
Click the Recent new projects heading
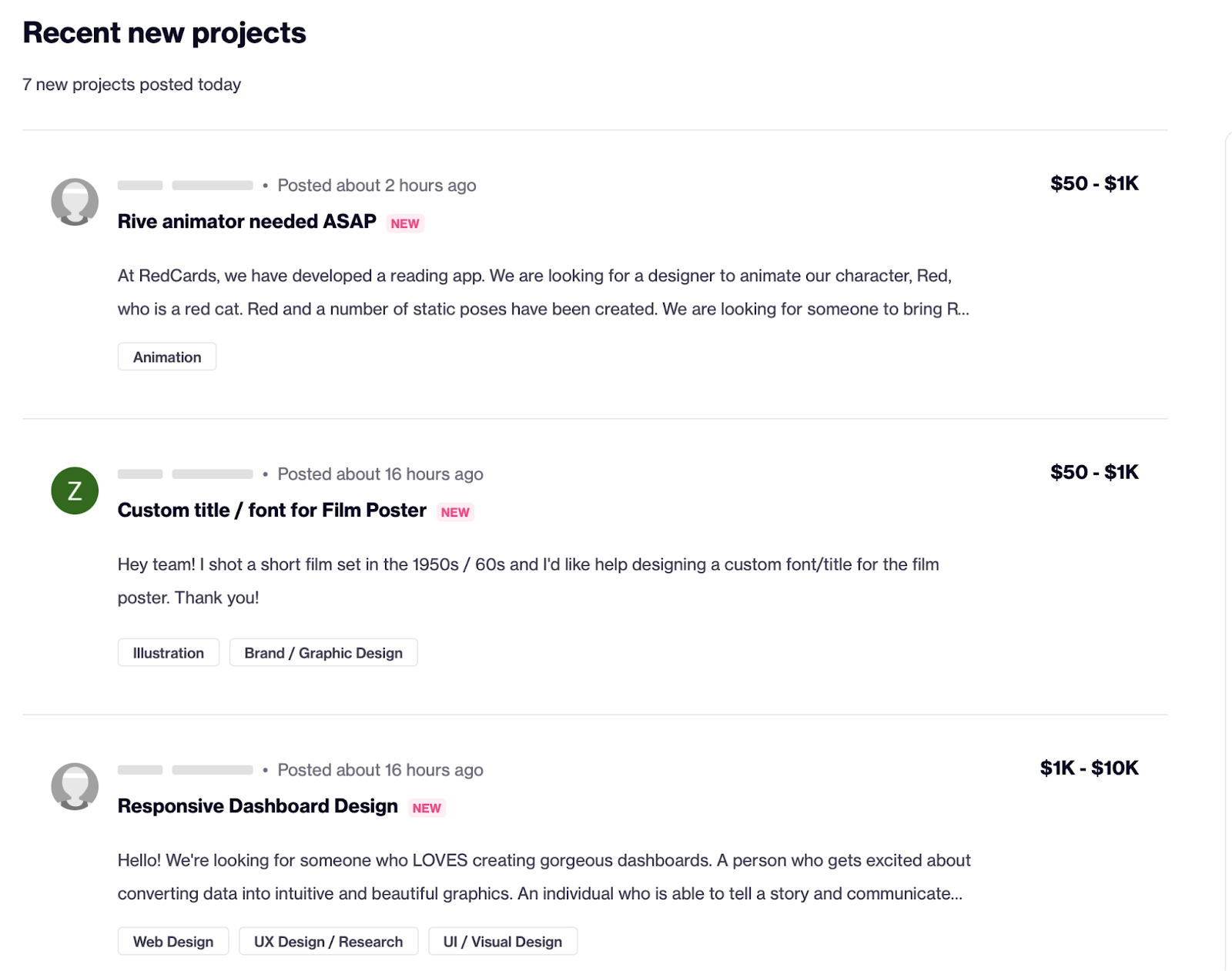click(x=165, y=33)
